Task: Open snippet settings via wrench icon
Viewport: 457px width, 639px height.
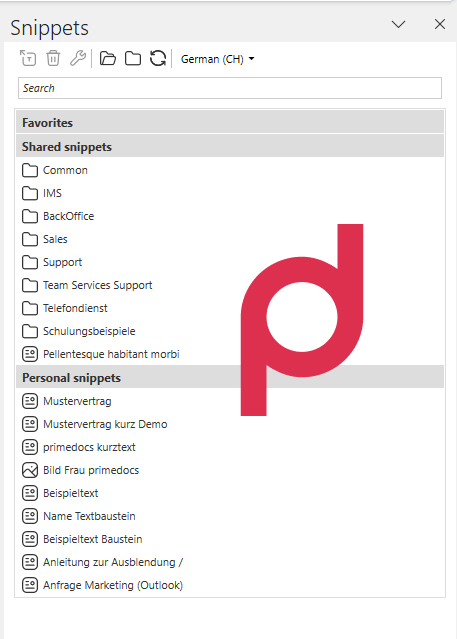Action: 77,58
